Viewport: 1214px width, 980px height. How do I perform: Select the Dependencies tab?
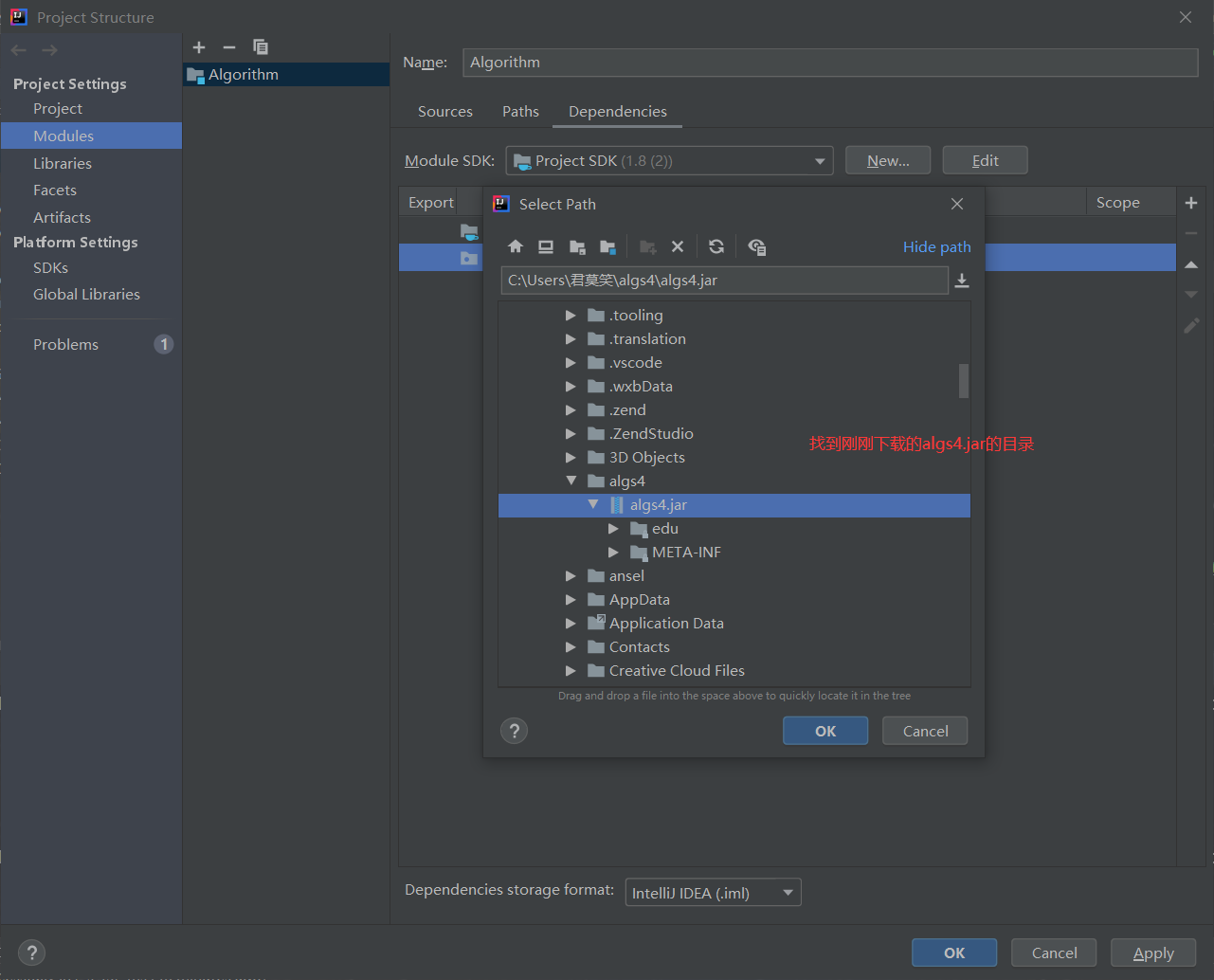coord(618,112)
